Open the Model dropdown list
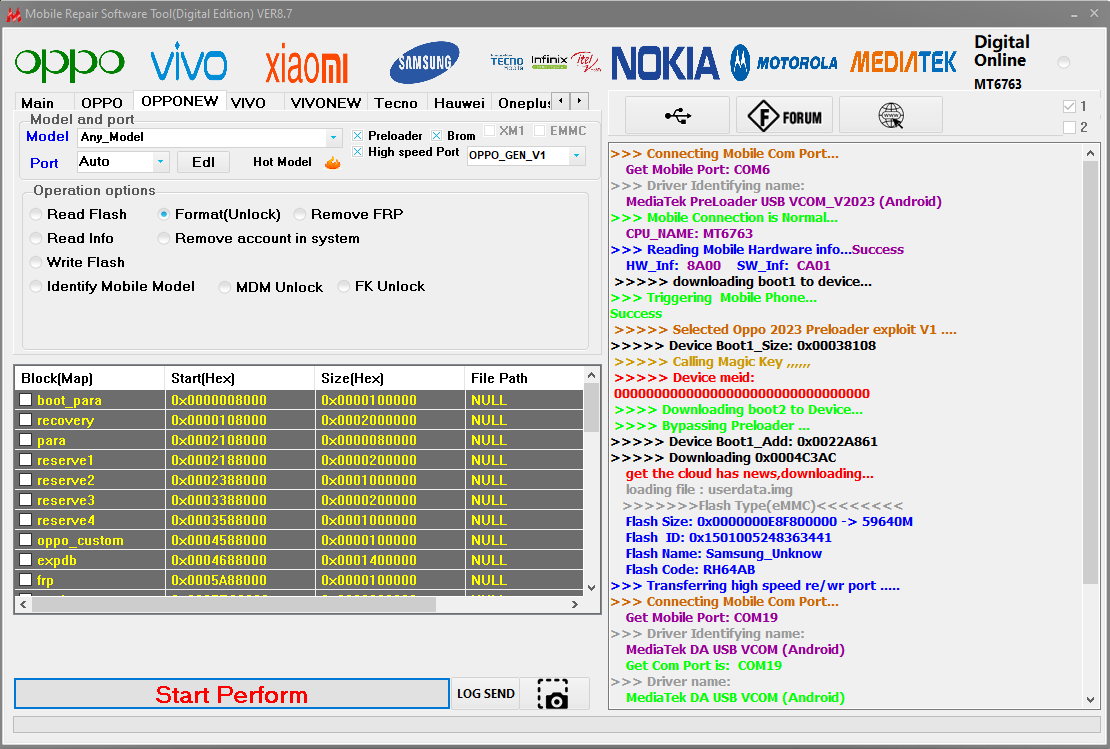 pyautogui.click(x=333, y=137)
